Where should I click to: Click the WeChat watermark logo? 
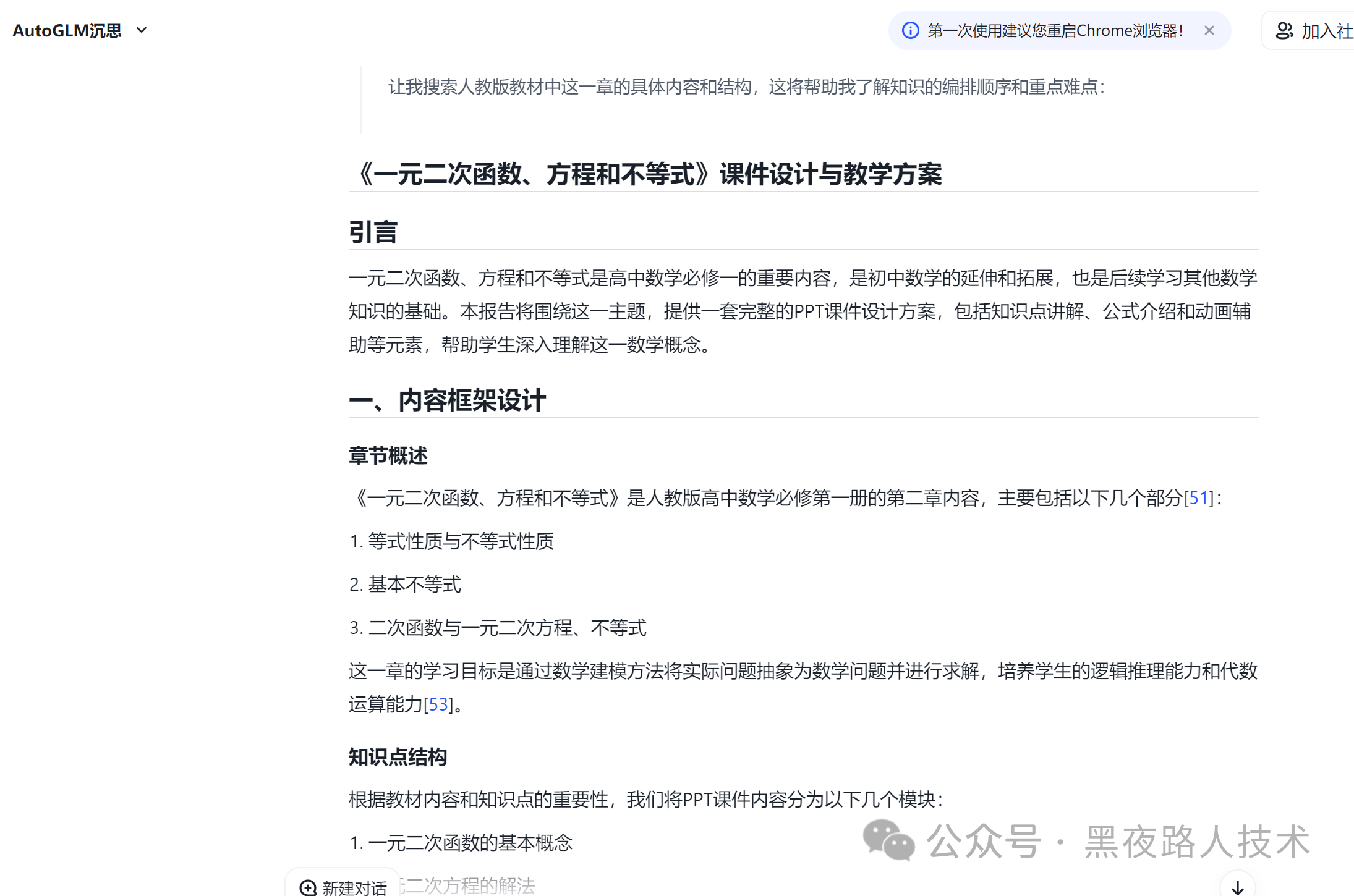click(888, 840)
